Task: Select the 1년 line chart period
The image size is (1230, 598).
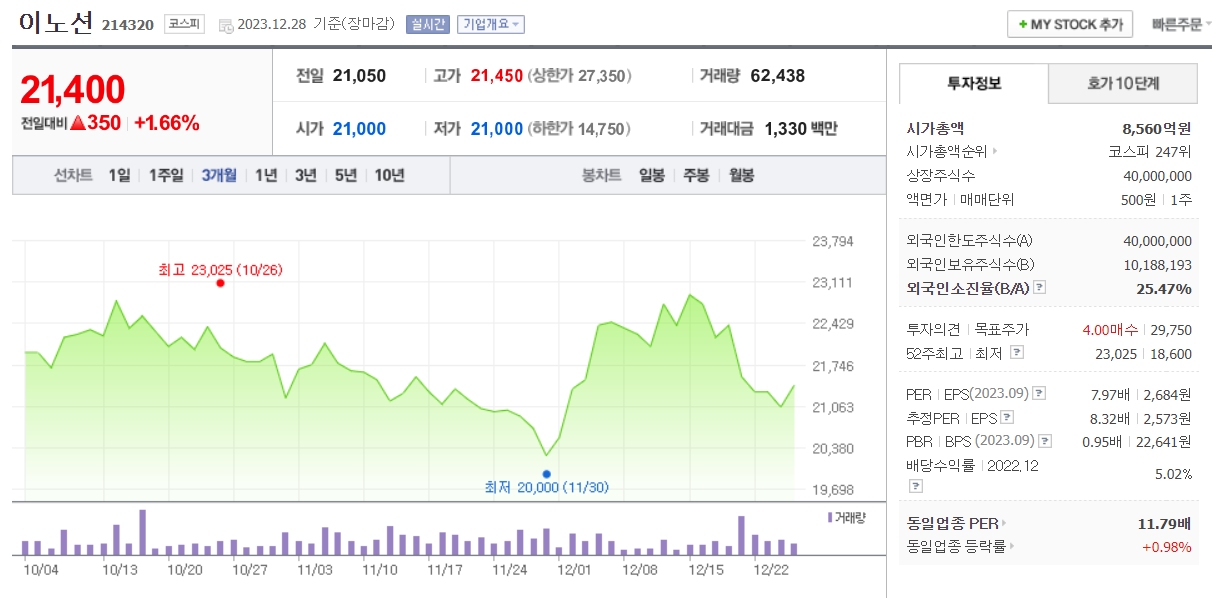Action: click(266, 175)
